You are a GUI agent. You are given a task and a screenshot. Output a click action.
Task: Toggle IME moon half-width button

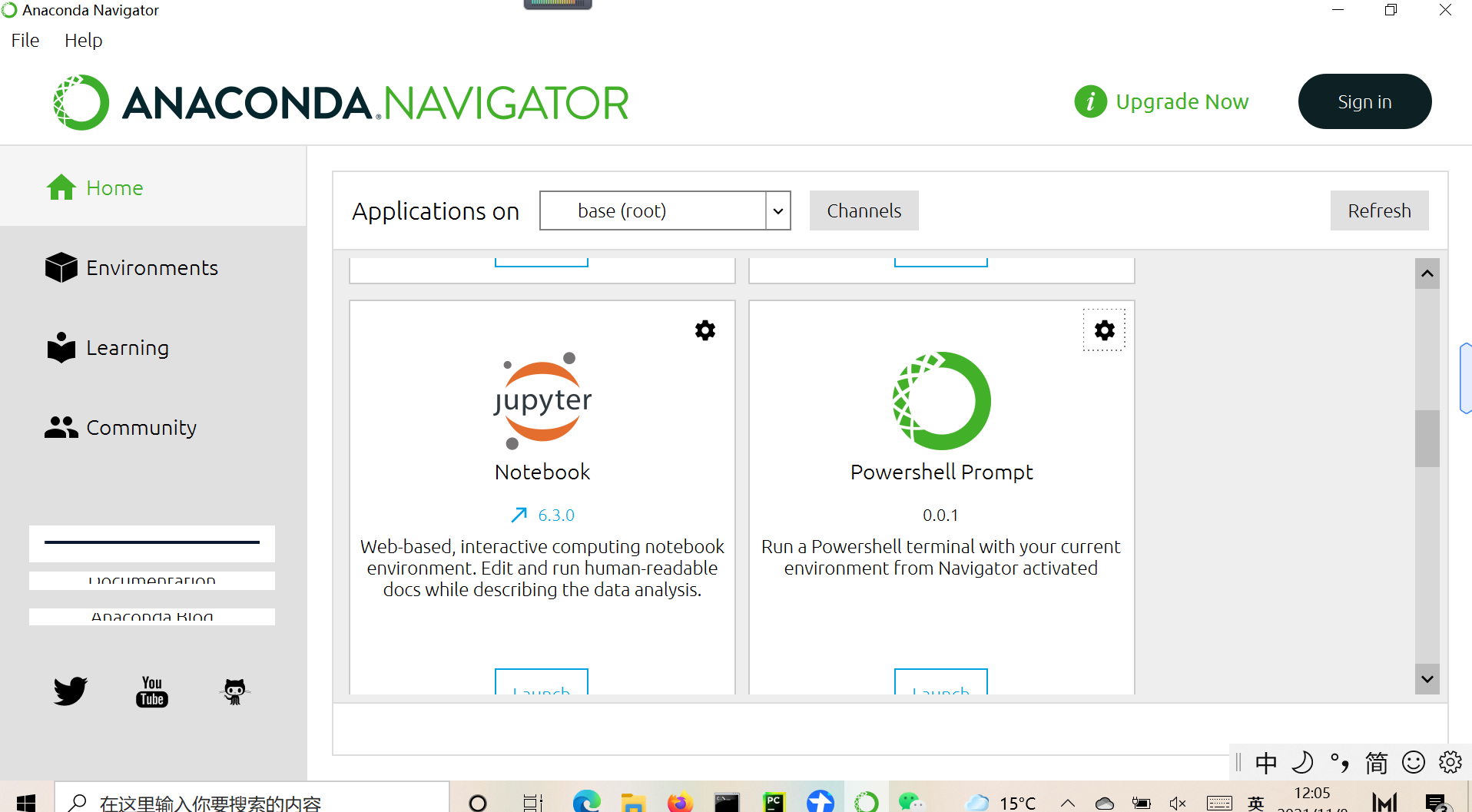[x=1303, y=763]
